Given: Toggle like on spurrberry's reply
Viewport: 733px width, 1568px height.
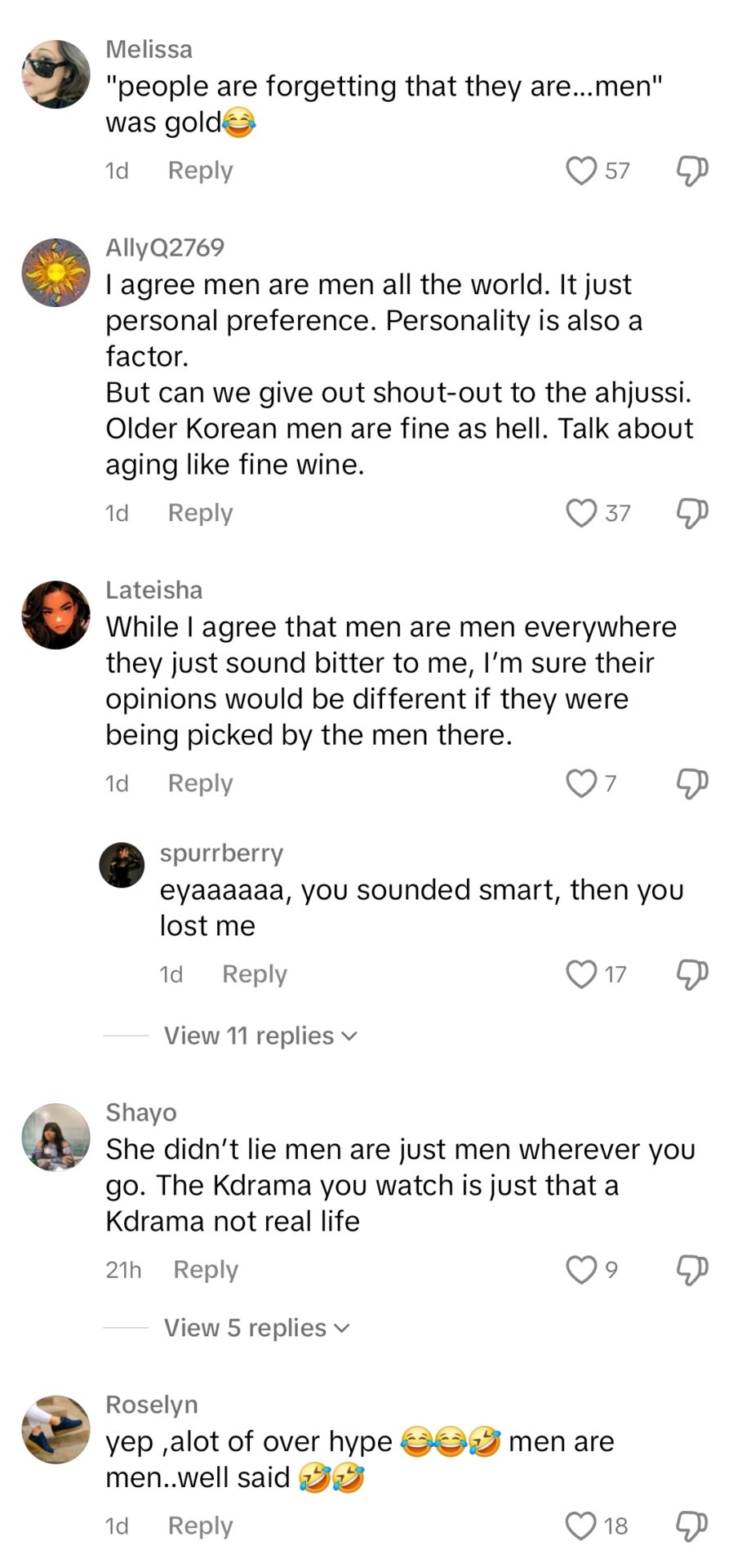Looking at the screenshot, I should click(581, 973).
